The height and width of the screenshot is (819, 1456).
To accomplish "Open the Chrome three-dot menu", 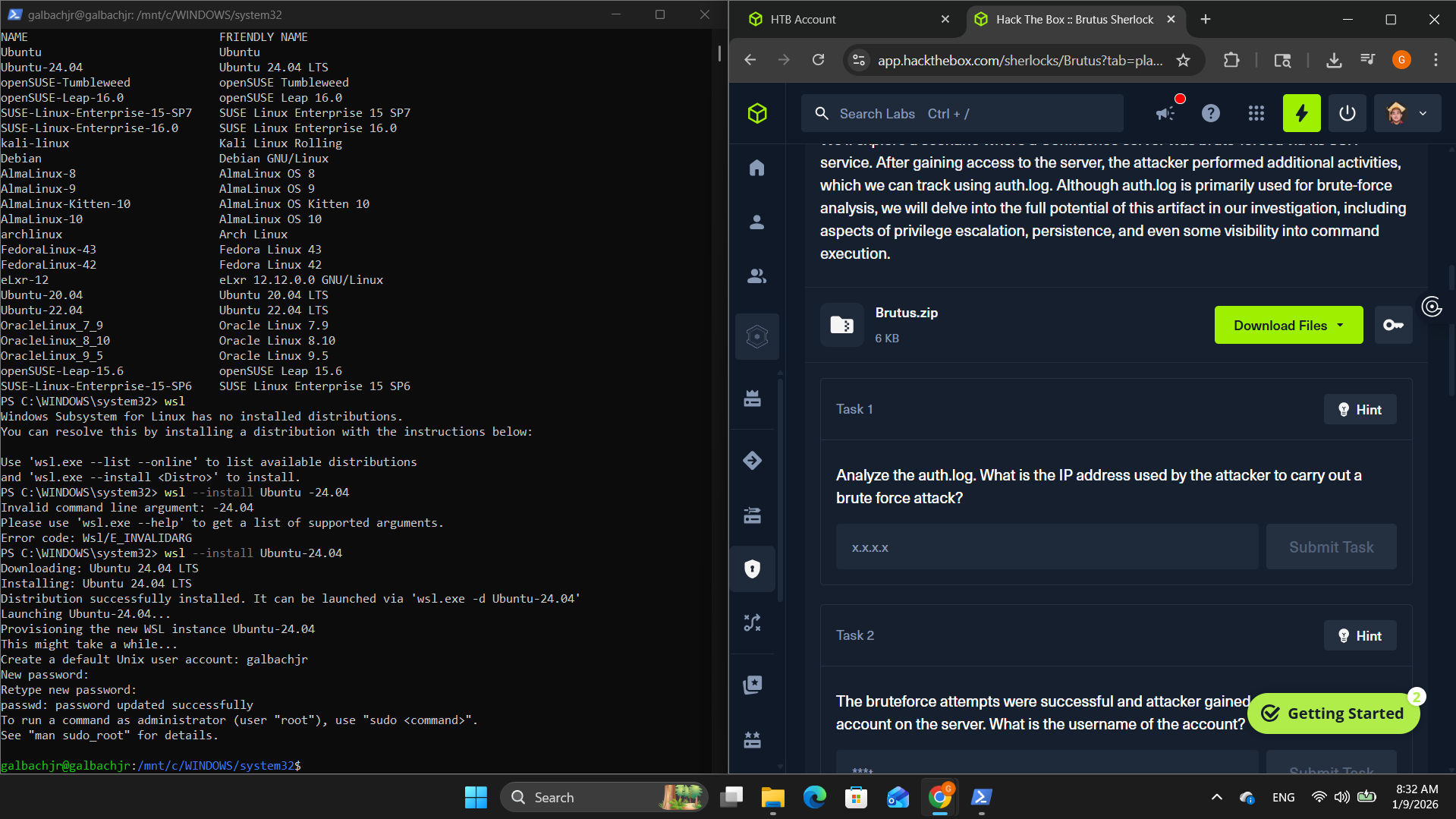I will 1436,60.
